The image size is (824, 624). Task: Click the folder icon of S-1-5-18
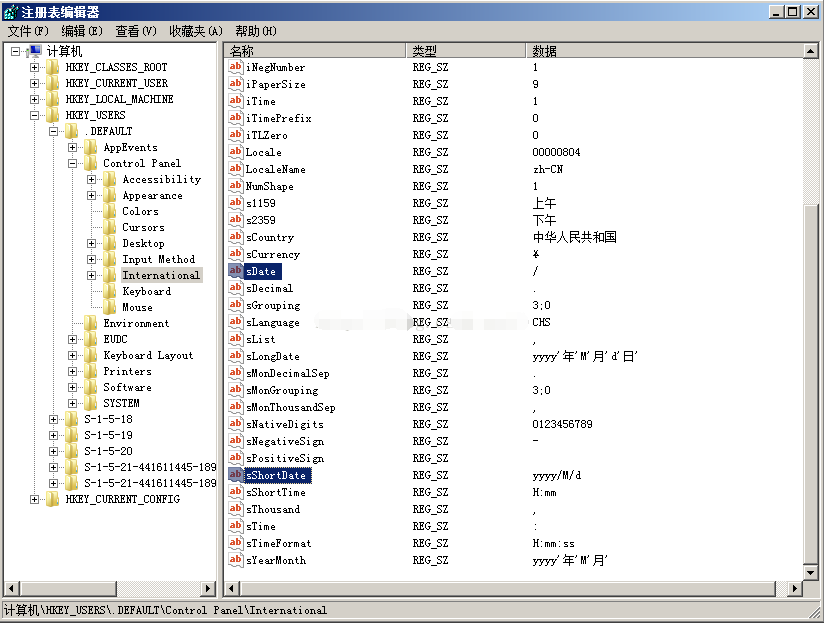tap(71, 419)
